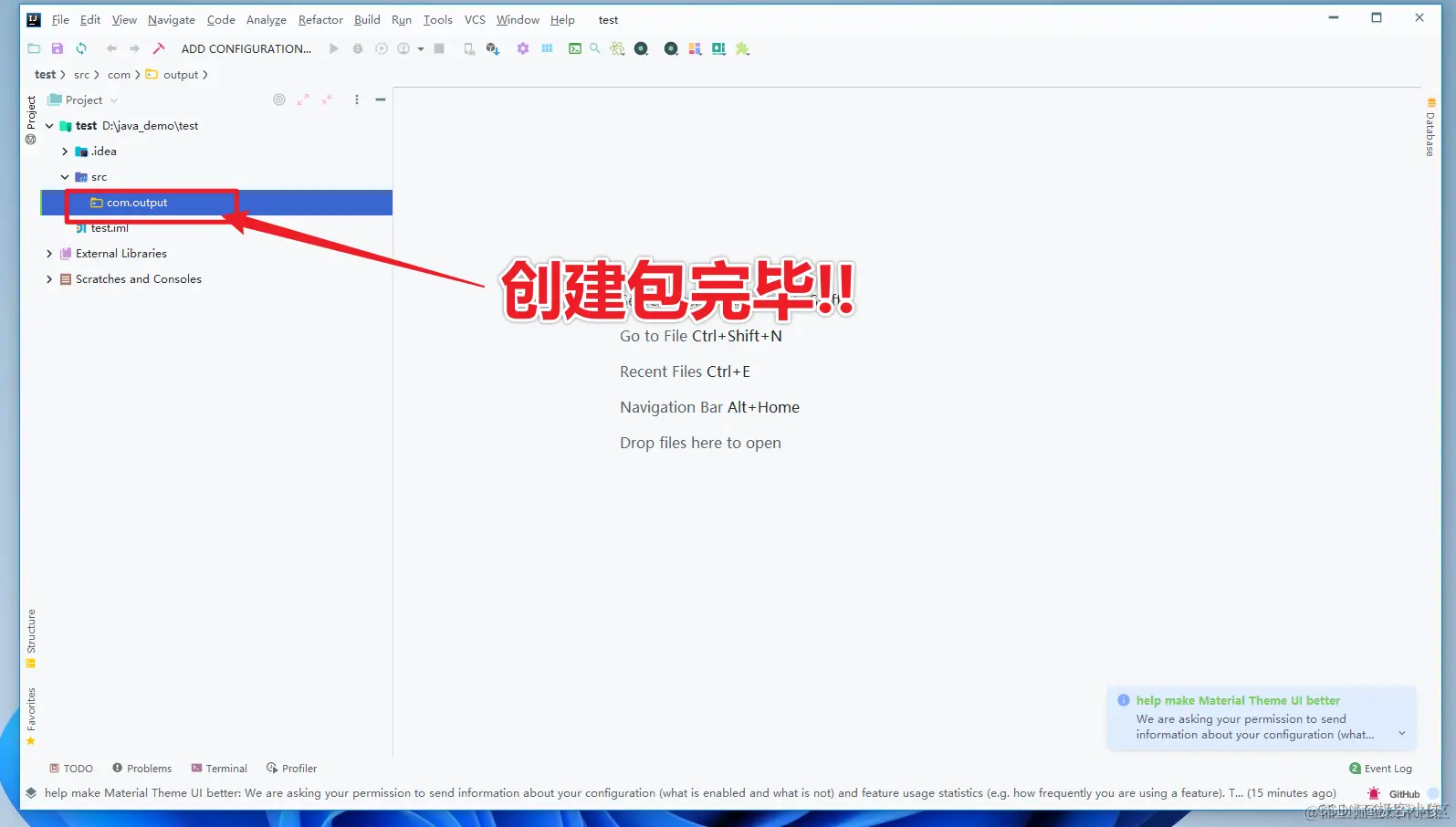Click the purple Settings gear icon
The image size is (1456, 827).
tap(523, 48)
